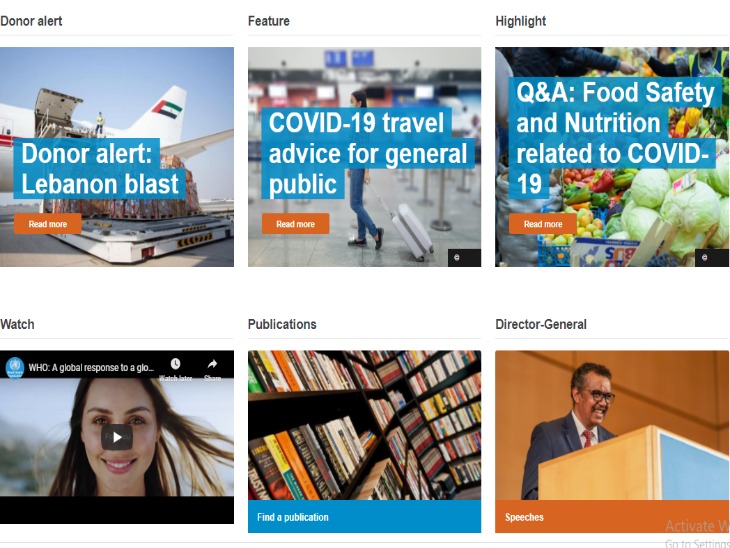Open Read more for Lebanon blast alert
Screen dimensions: 730x548
47,224
